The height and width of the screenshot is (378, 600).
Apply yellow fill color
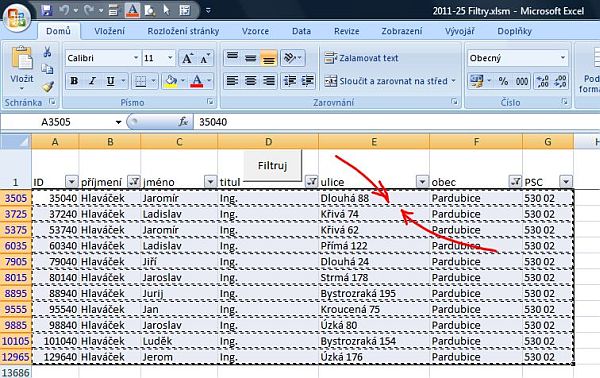click(171, 81)
